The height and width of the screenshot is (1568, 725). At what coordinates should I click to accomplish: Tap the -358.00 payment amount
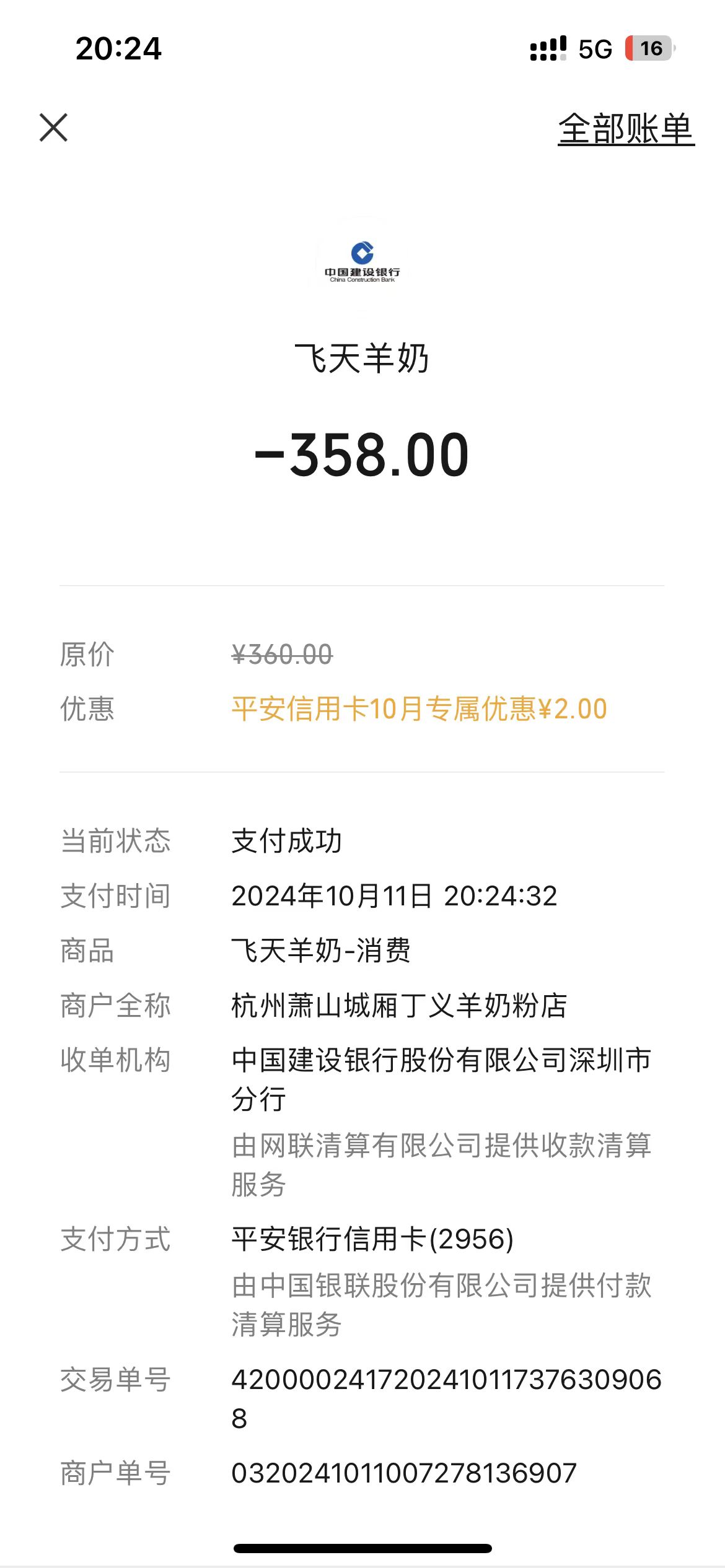tap(362, 455)
